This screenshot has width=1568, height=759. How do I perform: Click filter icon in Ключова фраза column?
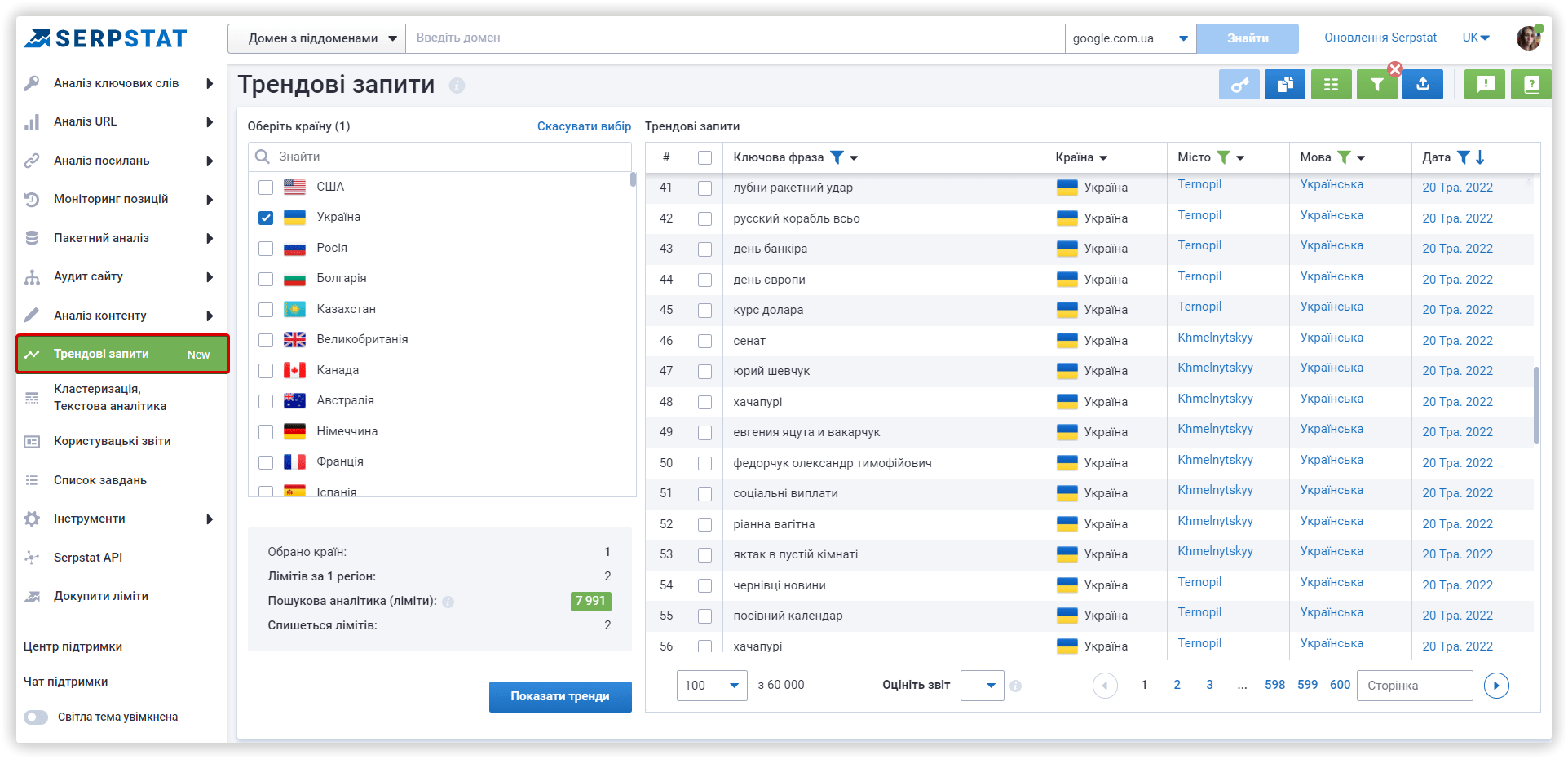(837, 157)
